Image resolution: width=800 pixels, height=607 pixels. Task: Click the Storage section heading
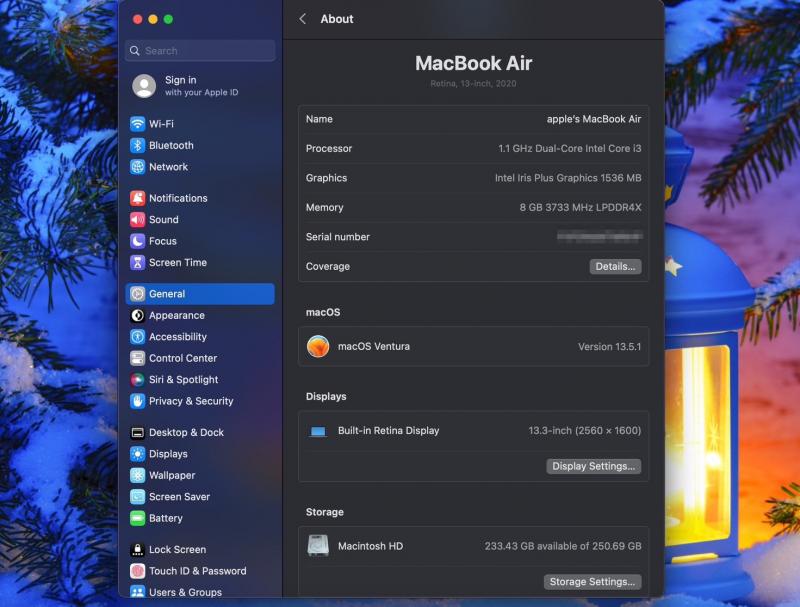coord(324,512)
